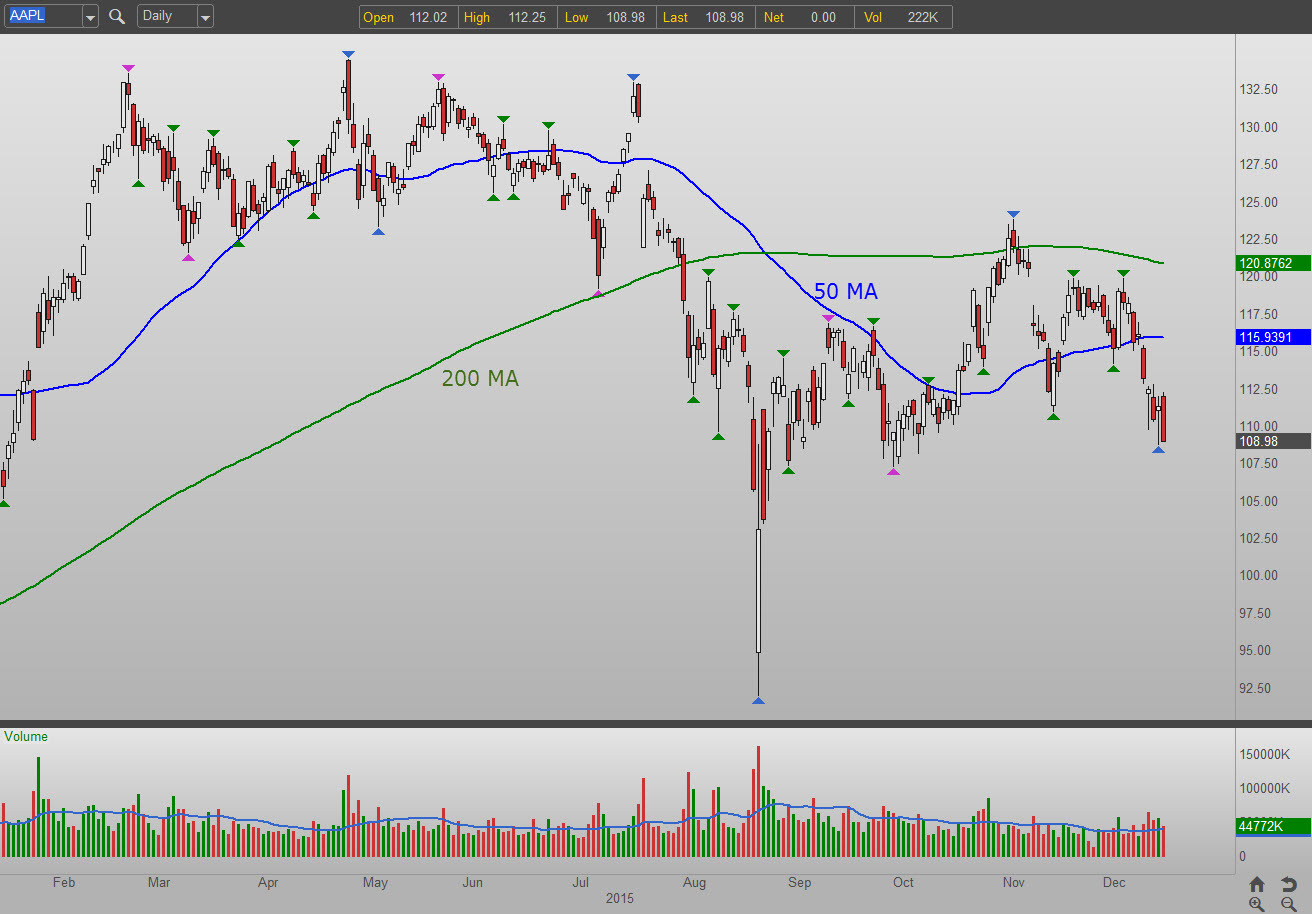
Task: Zoom in with the plus magnifier icon
Action: 1257,904
